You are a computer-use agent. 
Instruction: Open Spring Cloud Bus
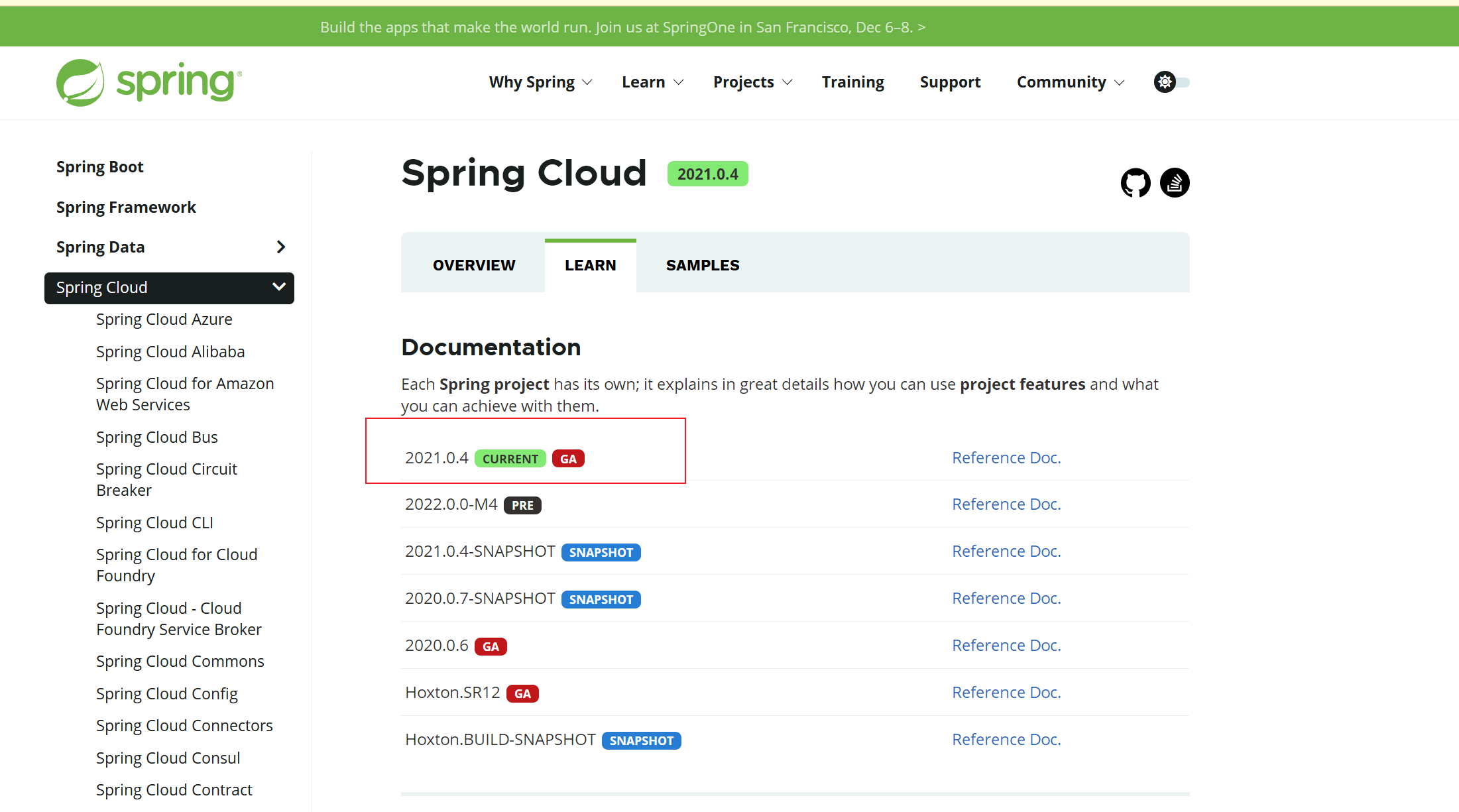[x=157, y=437]
